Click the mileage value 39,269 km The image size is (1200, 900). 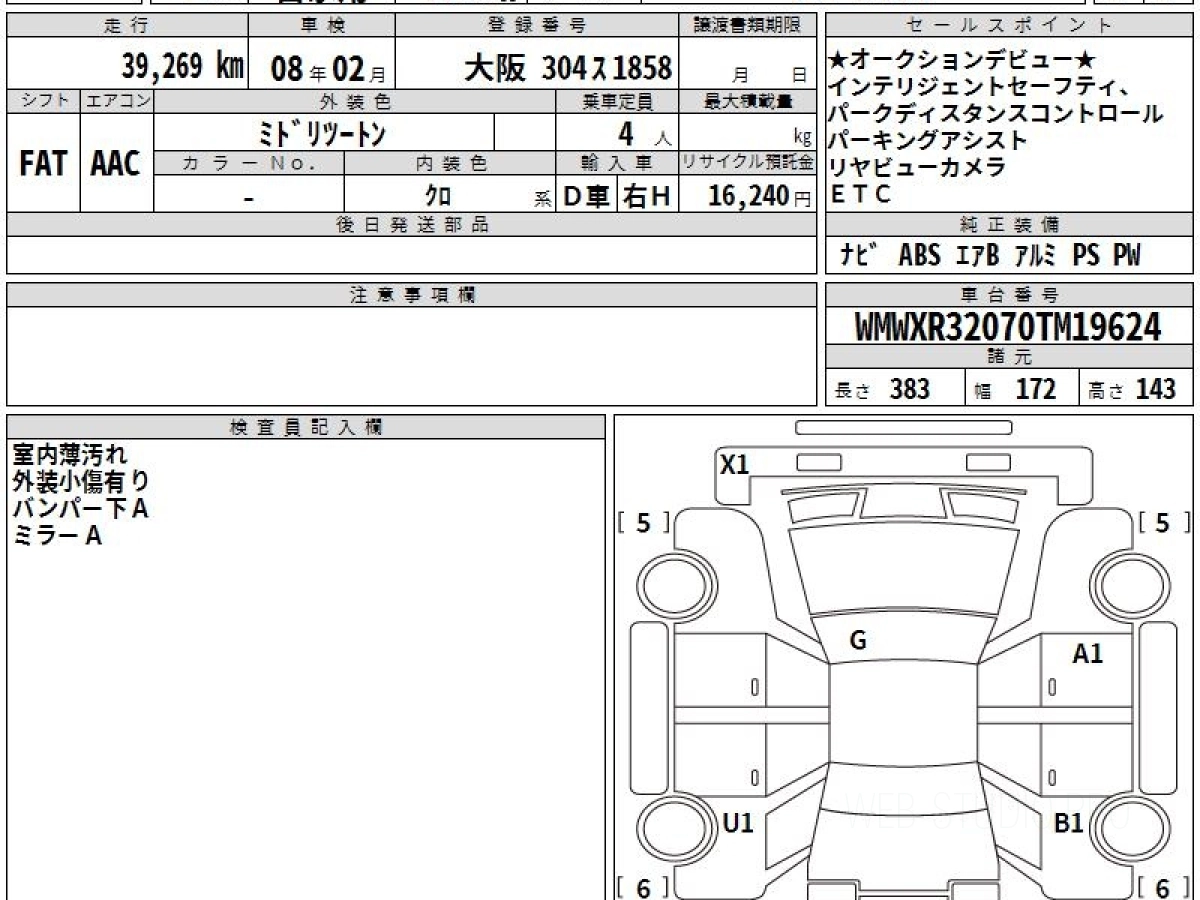[183, 67]
